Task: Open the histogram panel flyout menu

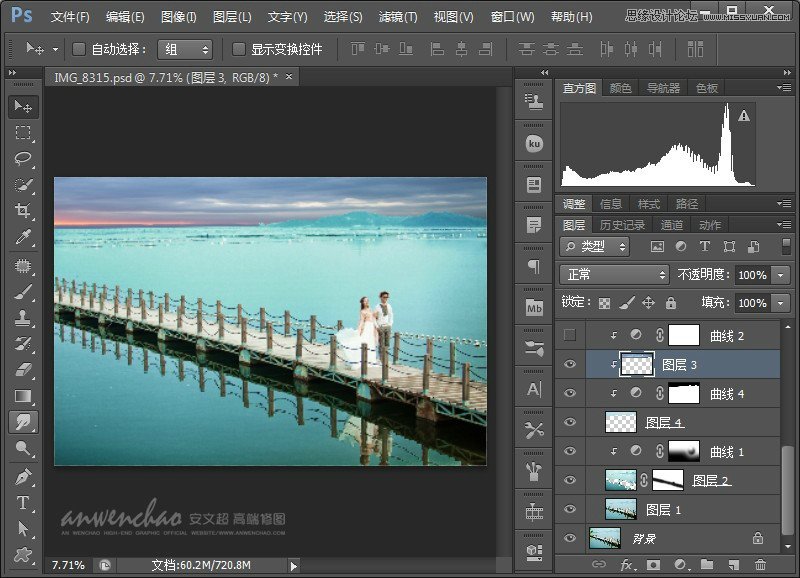Action: click(784, 88)
